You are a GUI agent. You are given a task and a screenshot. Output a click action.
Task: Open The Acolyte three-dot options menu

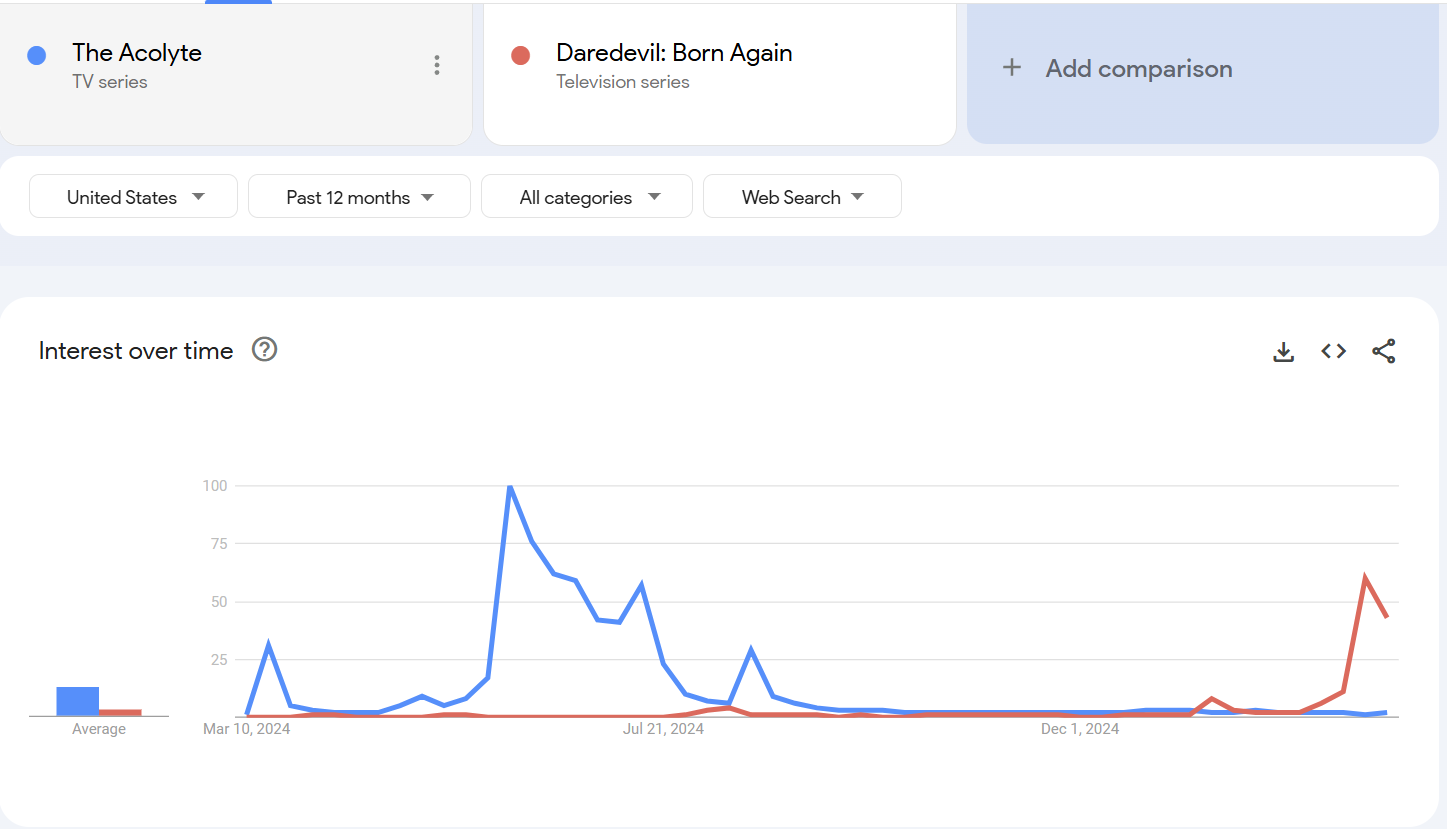437,65
